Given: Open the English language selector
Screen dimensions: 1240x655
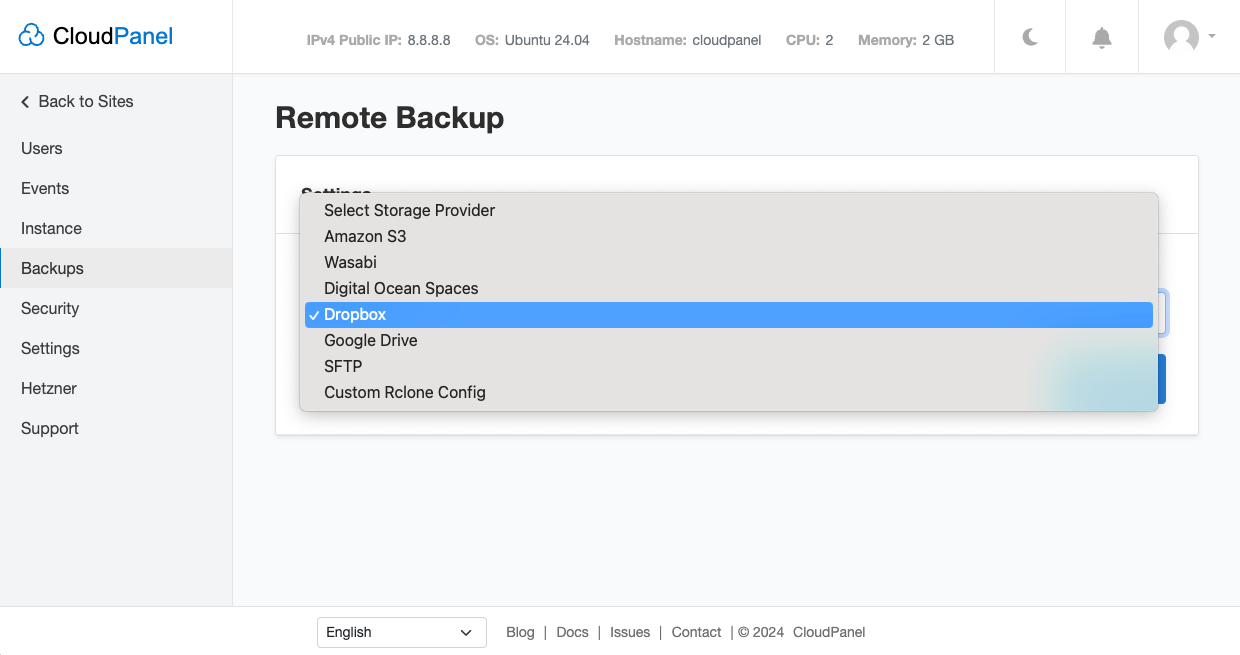Looking at the screenshot, I should (x=401, y=632).
